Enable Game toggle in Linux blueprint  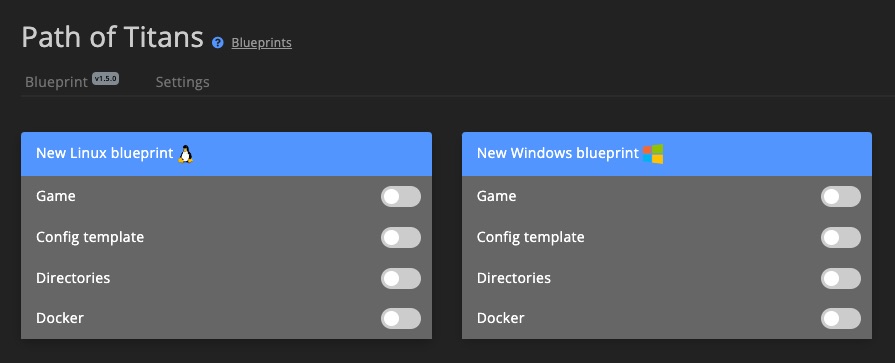point(401,196)
